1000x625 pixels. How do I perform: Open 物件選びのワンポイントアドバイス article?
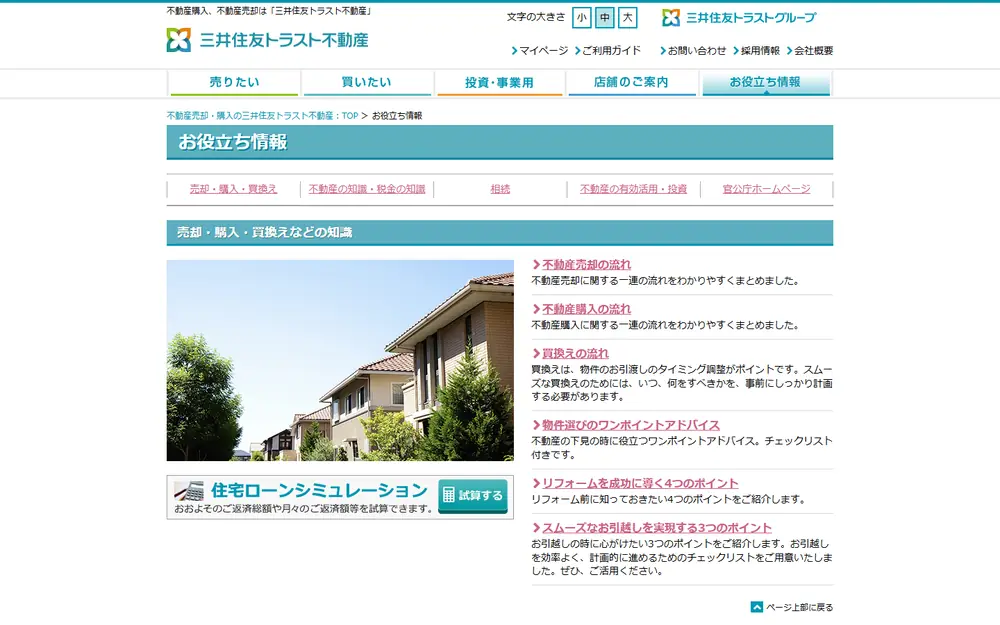631,425
